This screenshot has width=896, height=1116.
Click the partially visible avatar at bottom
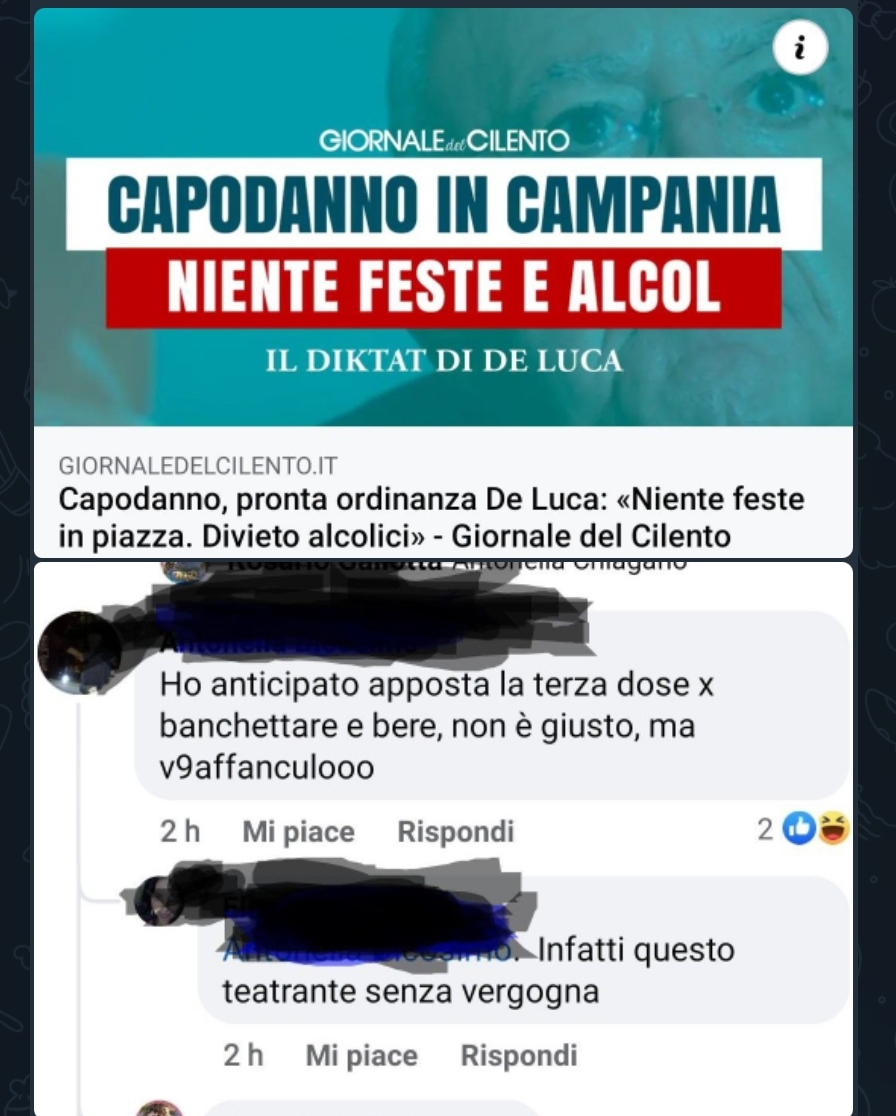click(x=159, y=1108)
